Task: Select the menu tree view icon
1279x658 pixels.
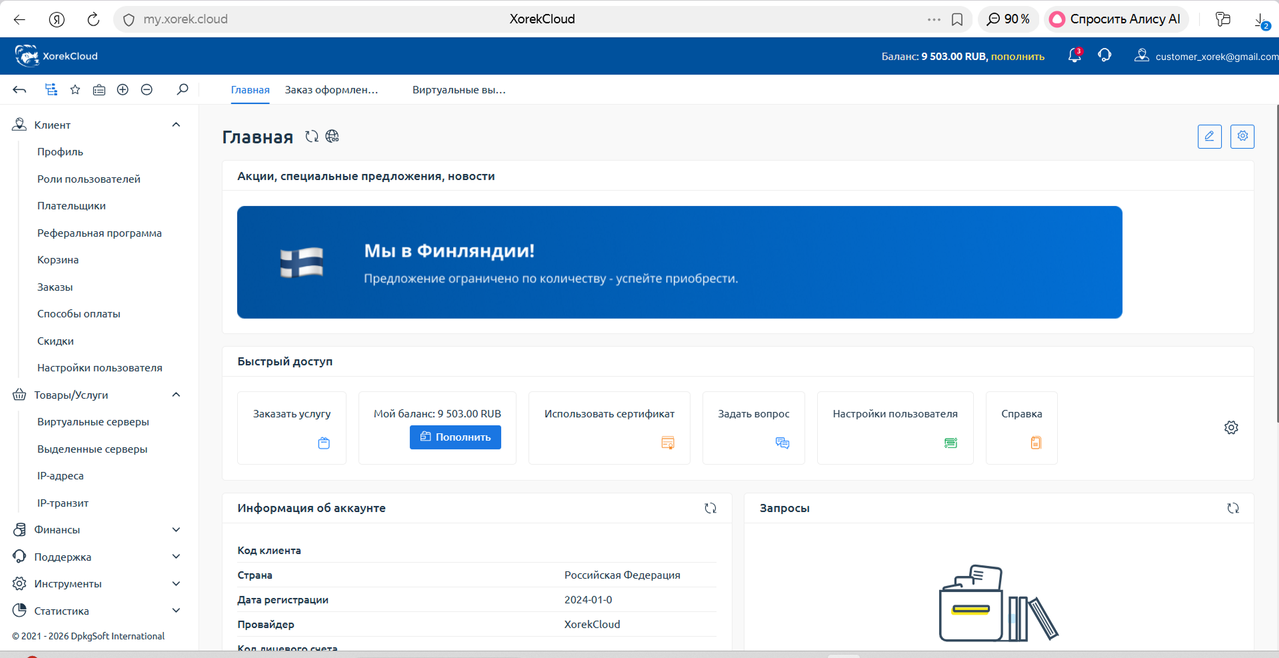Action: tap(51, 90)
